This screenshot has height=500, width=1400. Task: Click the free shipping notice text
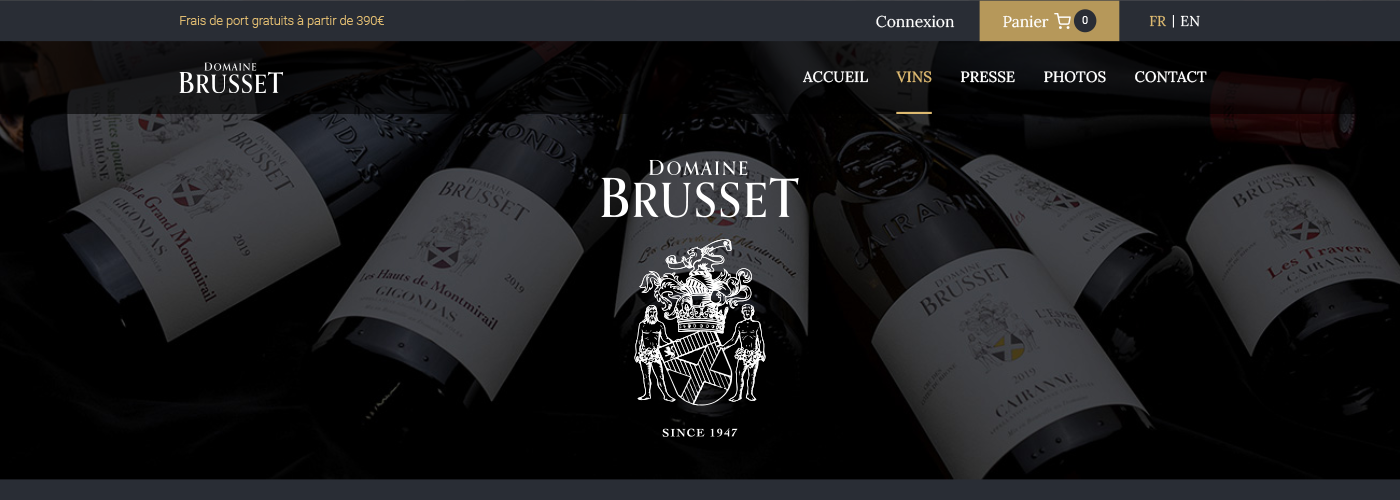[x=282, y=21]
